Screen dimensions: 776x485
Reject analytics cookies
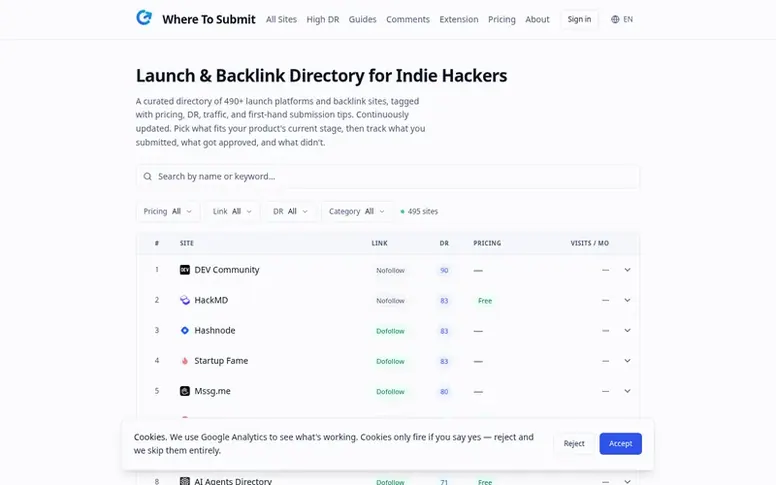pyautogui.click(x=574, y=443)
